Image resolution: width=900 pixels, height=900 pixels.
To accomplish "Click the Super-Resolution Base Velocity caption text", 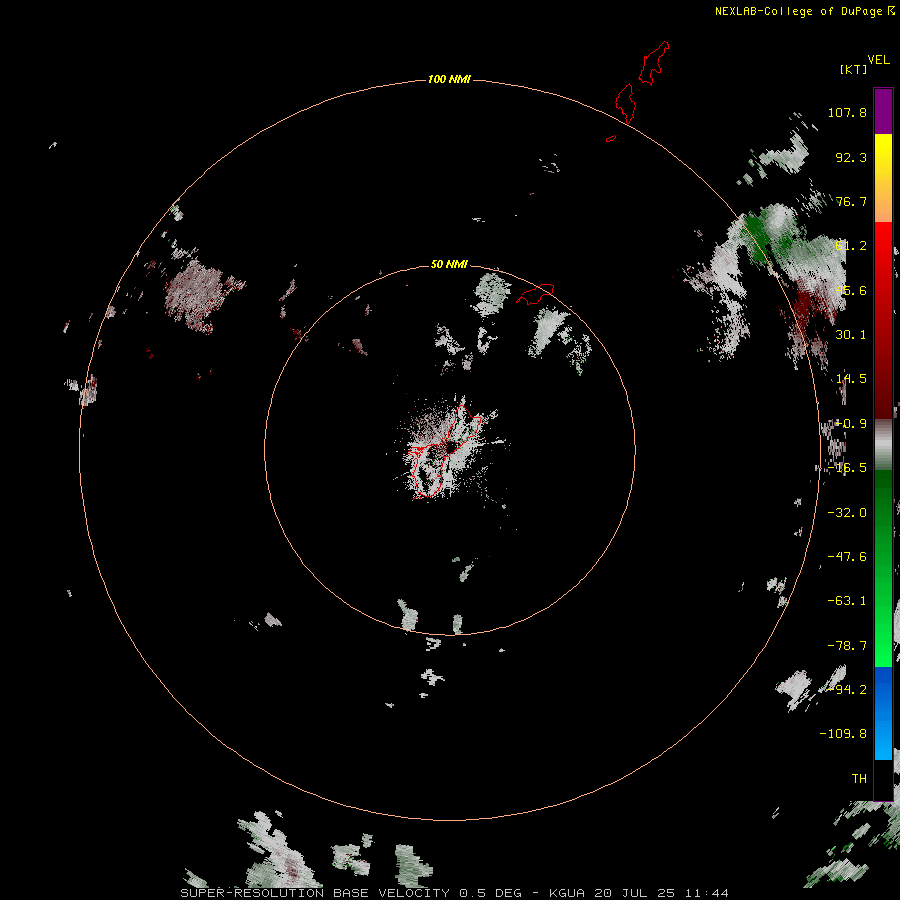I will (x=454, y=893).
